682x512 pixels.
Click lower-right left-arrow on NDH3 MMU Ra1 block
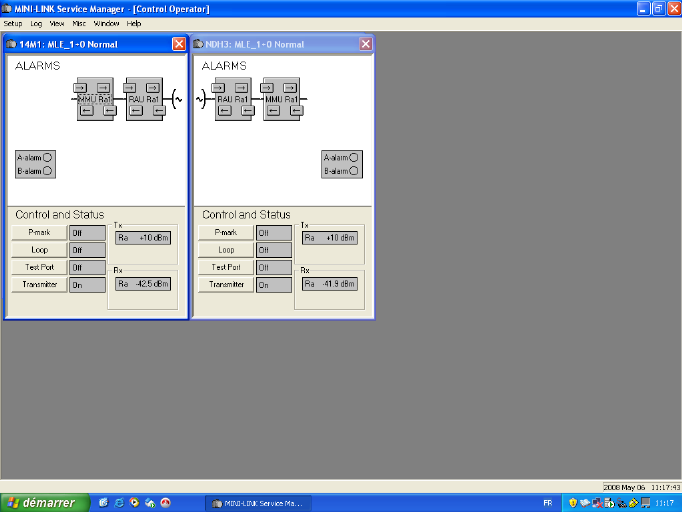[x=297, y=110]
